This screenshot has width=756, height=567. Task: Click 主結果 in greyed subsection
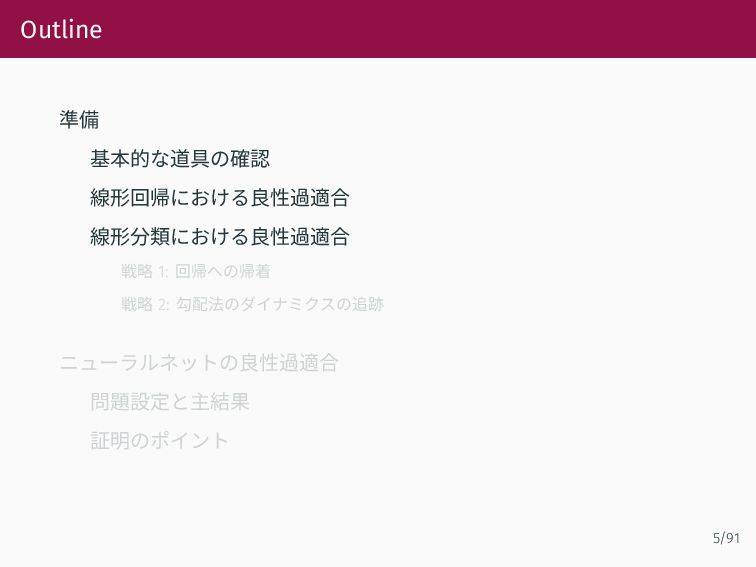[220, 402]
